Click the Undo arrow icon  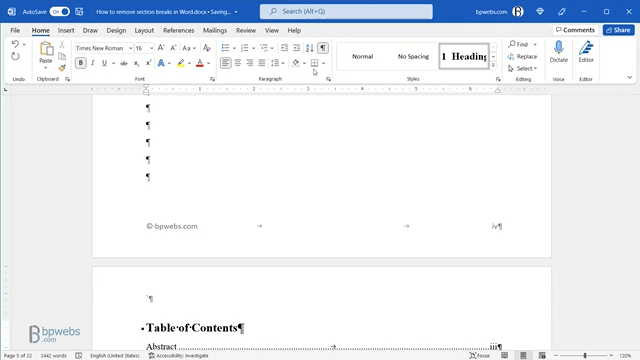click(x=15, y=44)
